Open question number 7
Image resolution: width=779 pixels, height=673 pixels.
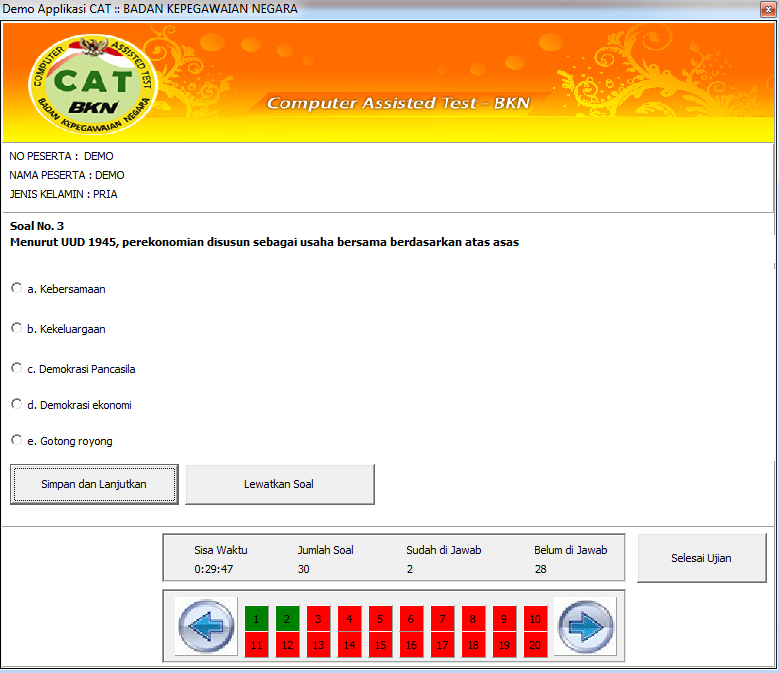[442, 618]
